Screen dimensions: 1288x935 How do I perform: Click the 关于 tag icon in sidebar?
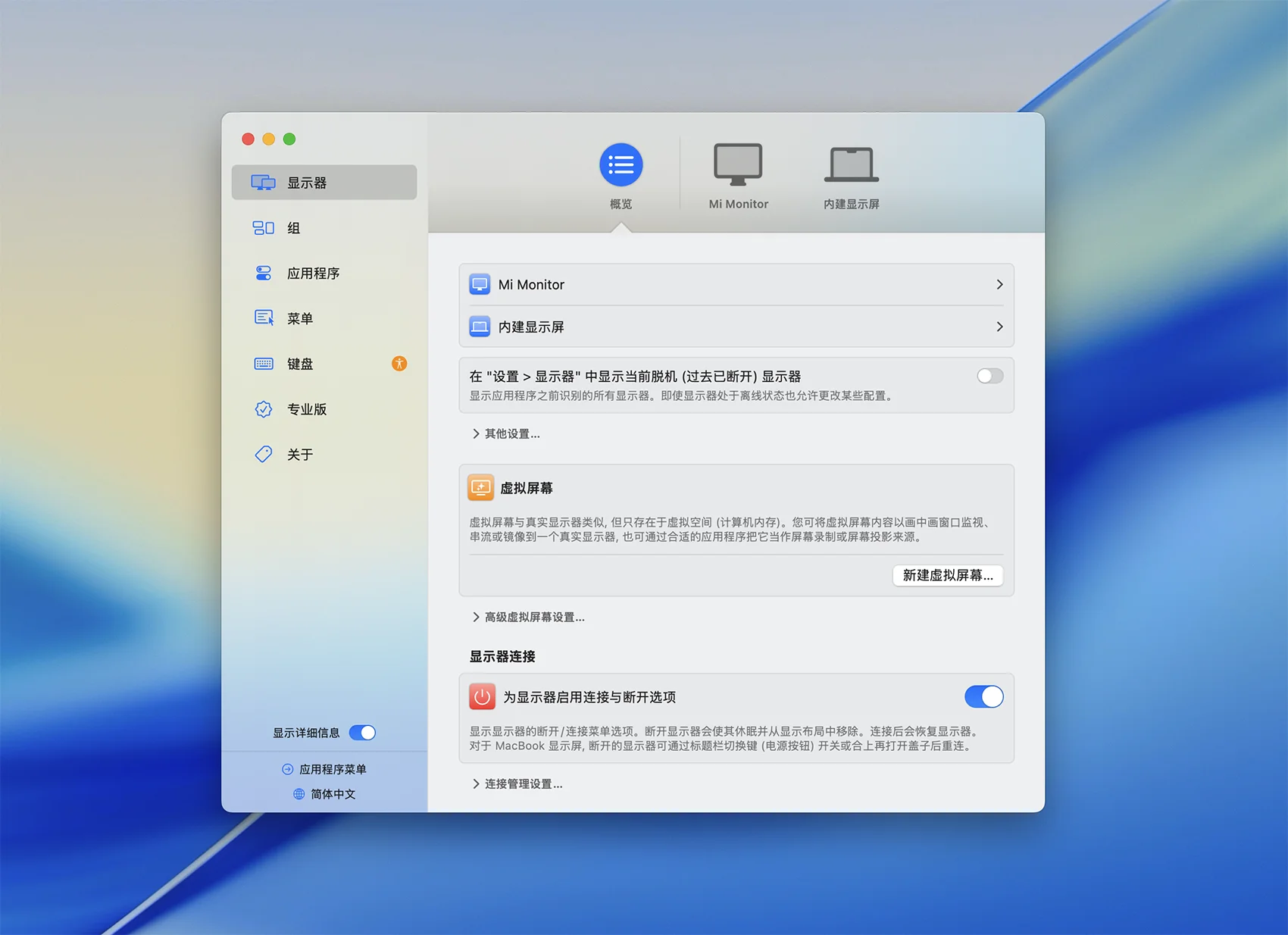(x=263, y=455)
